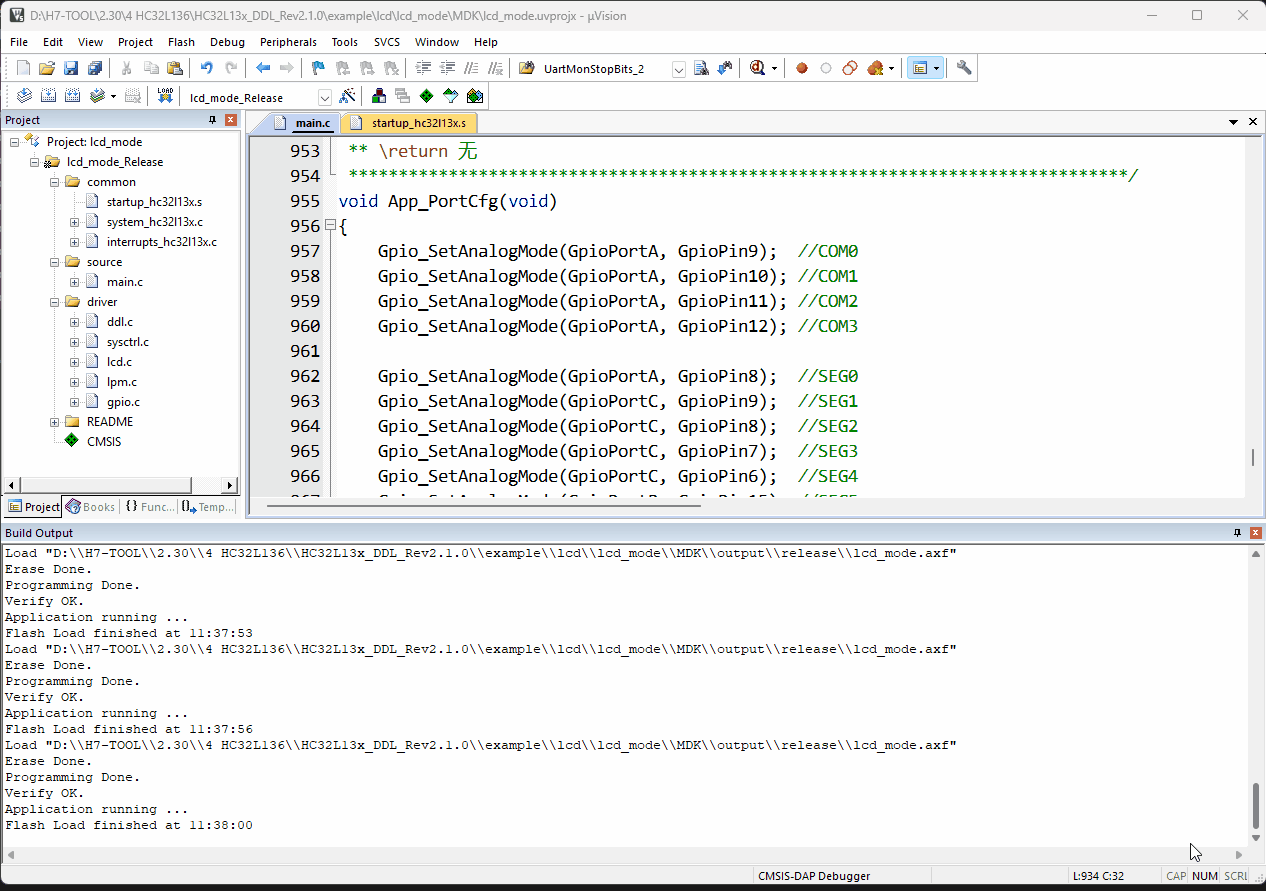This screenshot has height=891, width=1266.
Task: Collapse the App_PortCfg function fold marker
Action: [x=330, y=226]
